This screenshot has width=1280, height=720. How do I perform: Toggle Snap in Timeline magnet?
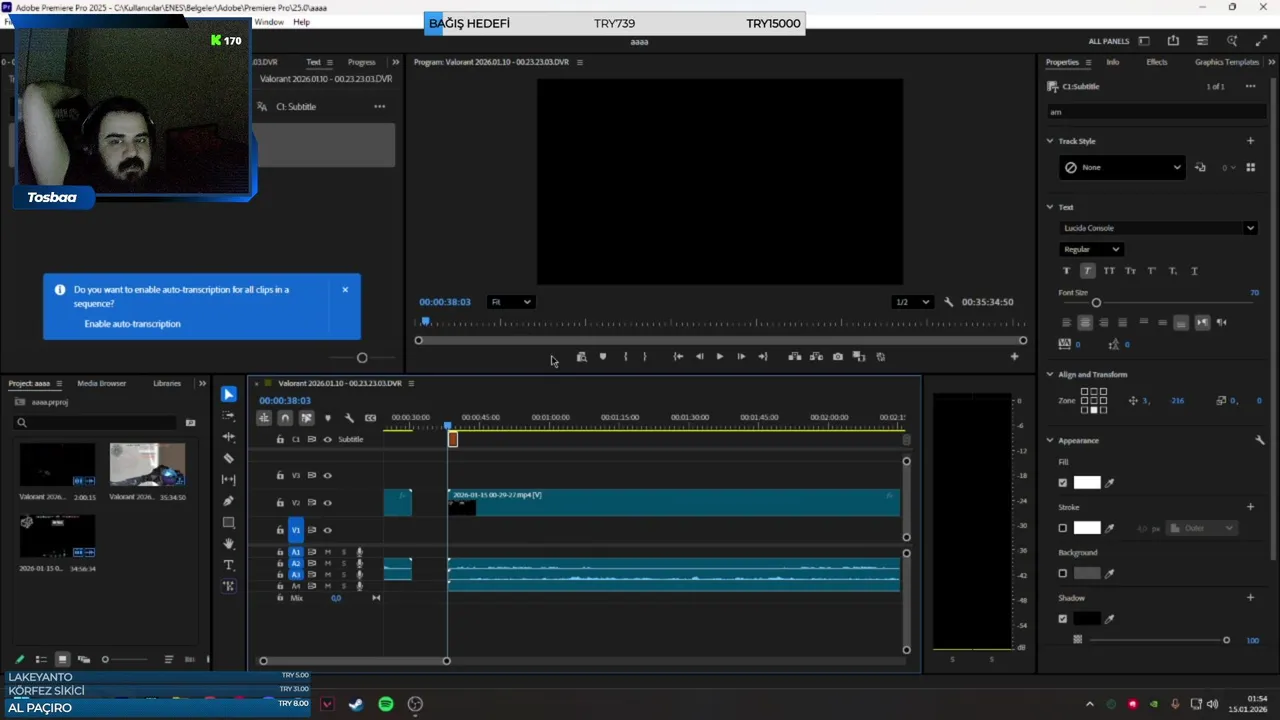[285, 418]
